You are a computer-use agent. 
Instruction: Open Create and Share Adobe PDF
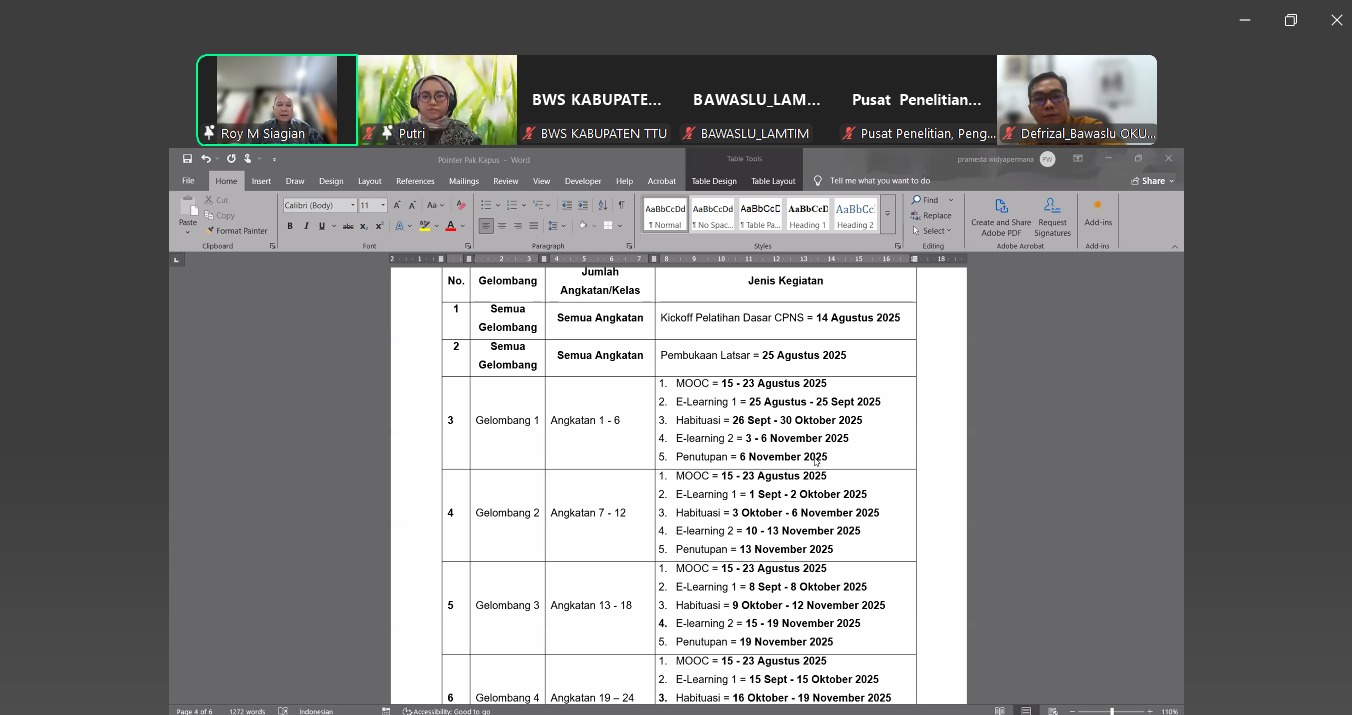[x=1001, y=217]
